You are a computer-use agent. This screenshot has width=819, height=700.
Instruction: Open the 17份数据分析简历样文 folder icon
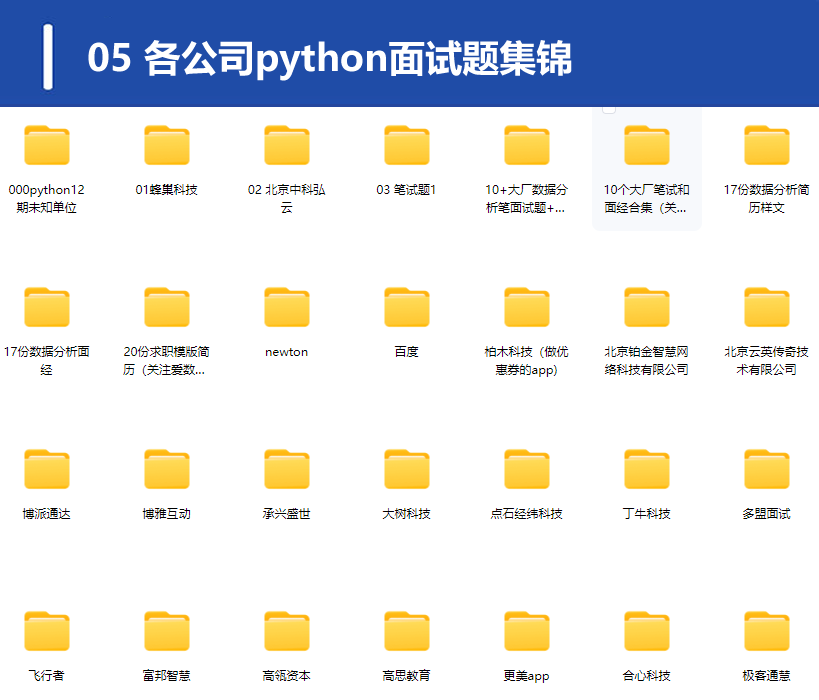click(767, 145)
